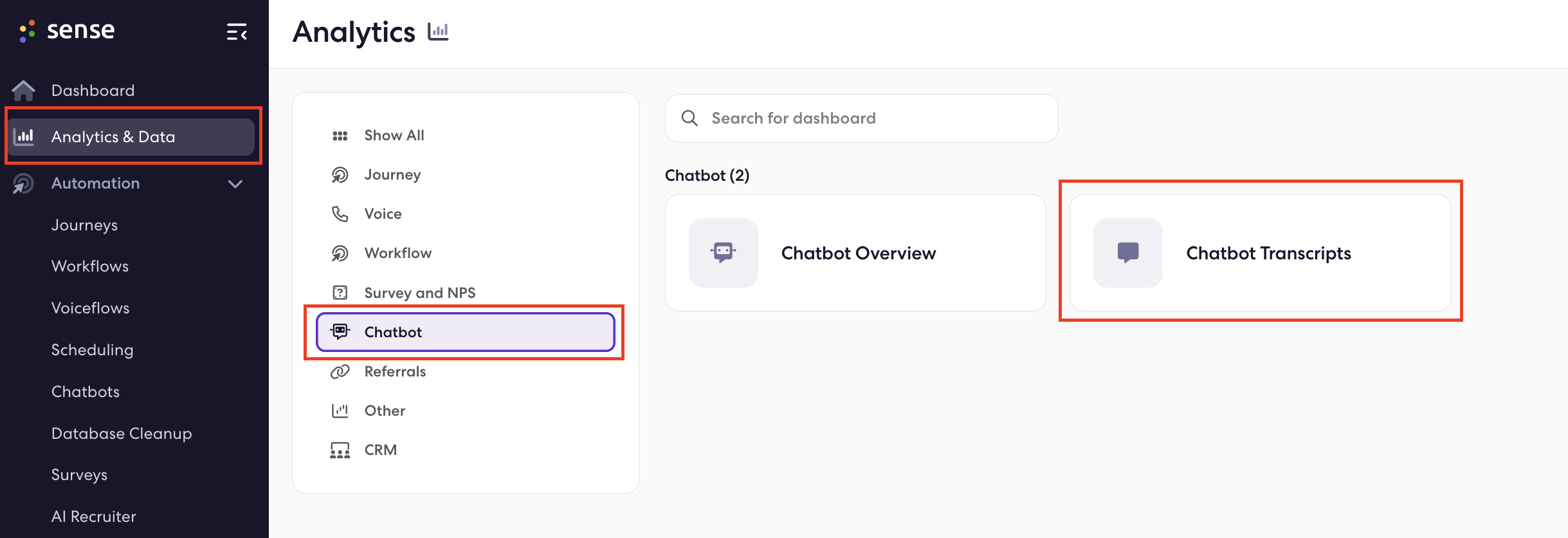The image size is (1568, 538).
Task: Go to AI Recruiter
Action: [x=94, y=517]
